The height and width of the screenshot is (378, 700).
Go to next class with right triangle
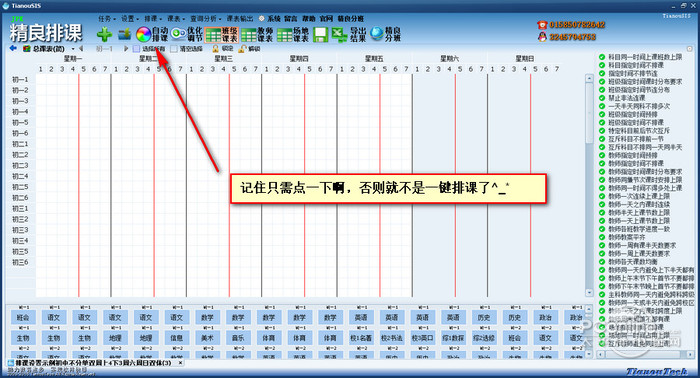126,48
